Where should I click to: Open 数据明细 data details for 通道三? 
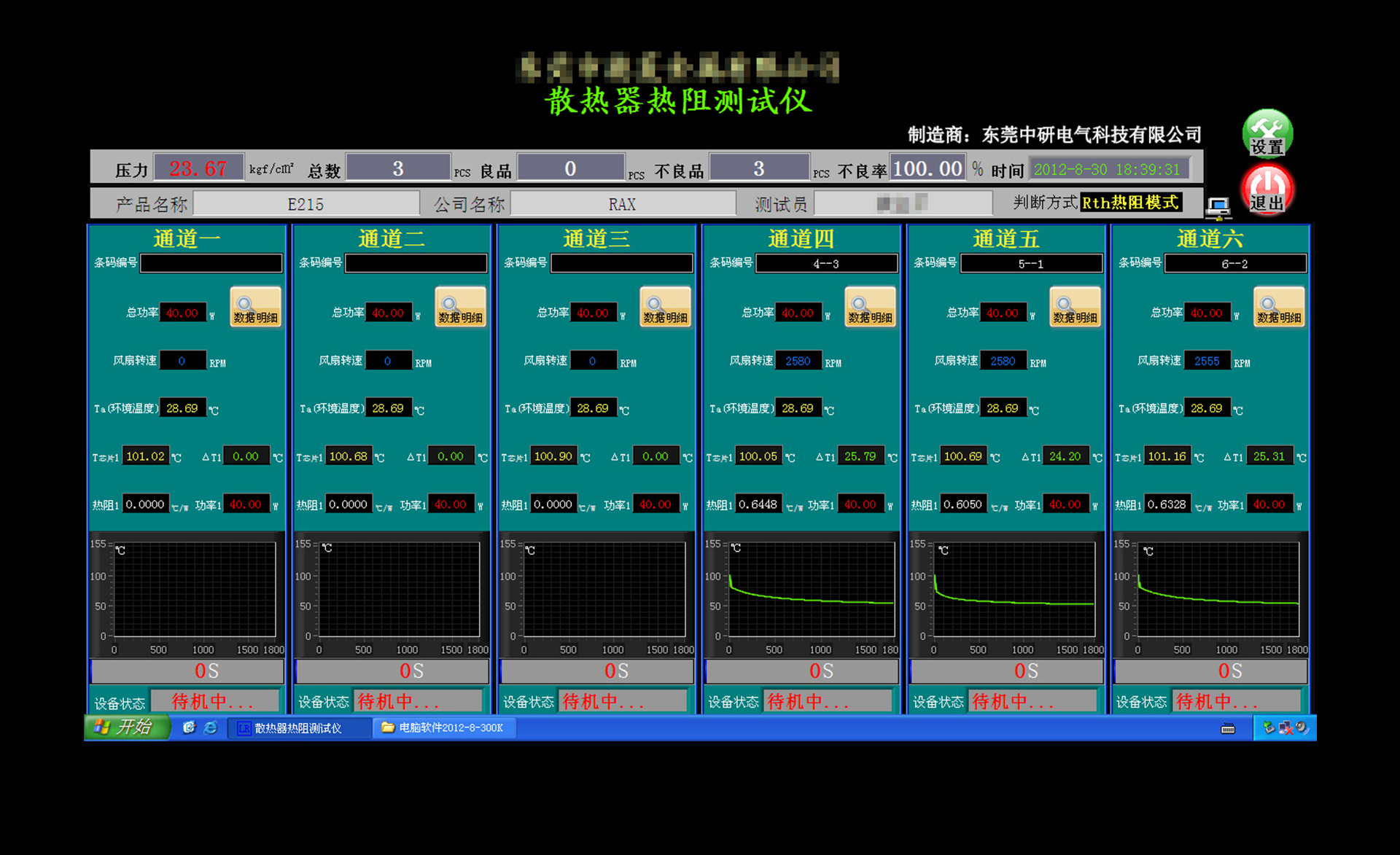[x=665, y=307]
